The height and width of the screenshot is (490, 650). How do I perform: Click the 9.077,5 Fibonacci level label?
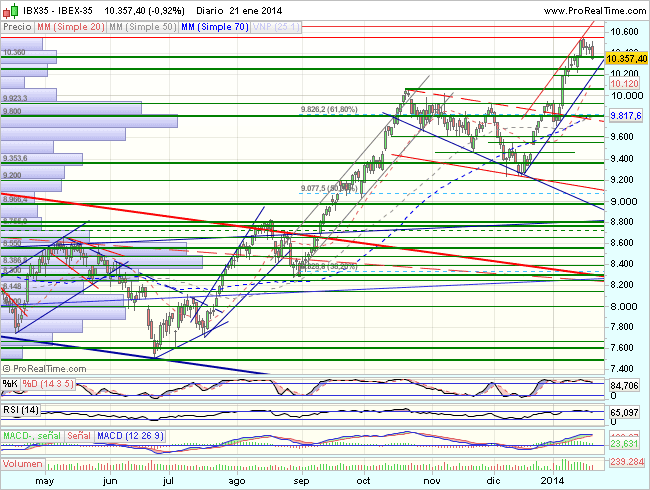pos(328,189)
